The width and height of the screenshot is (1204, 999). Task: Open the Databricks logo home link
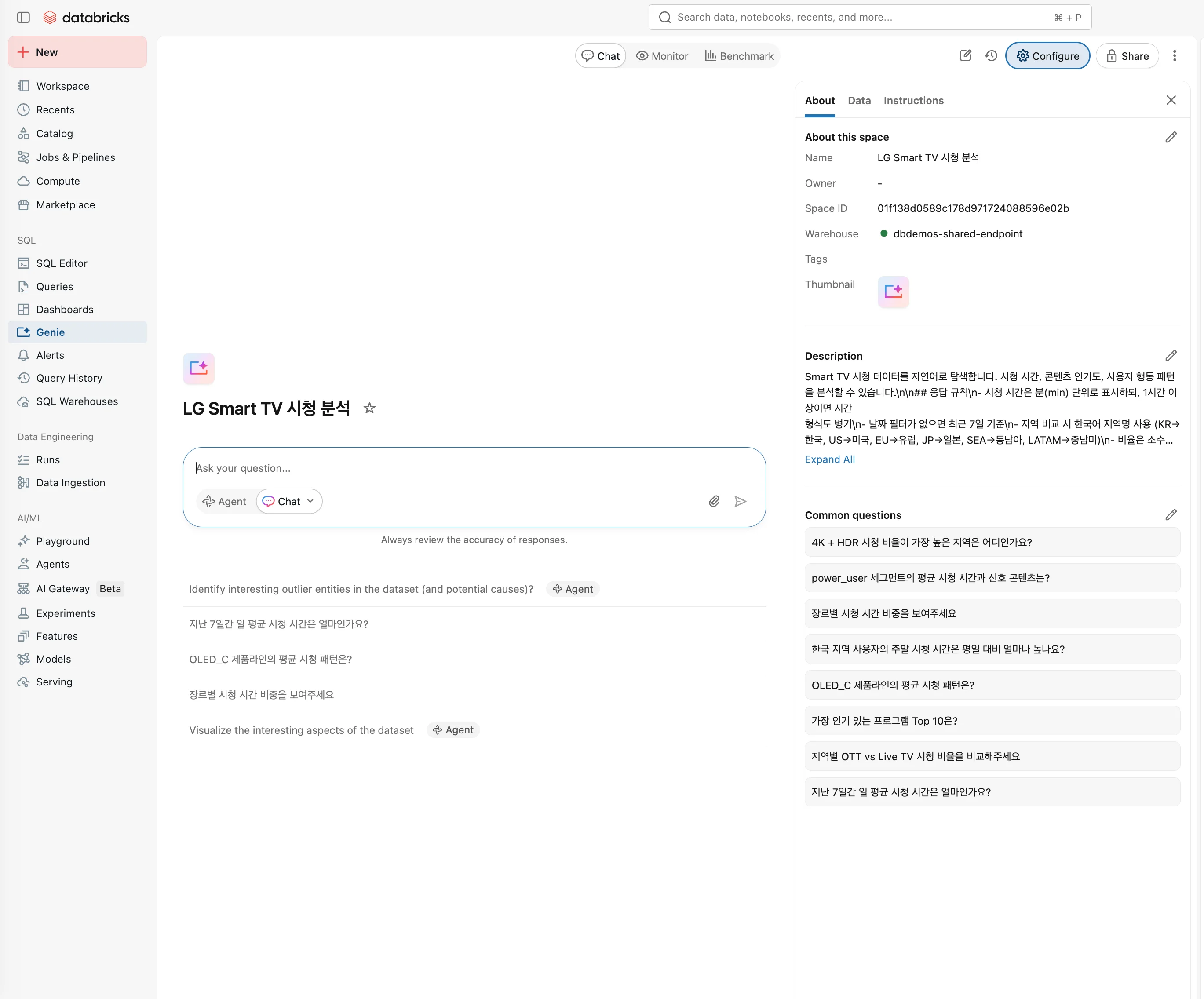87,17
